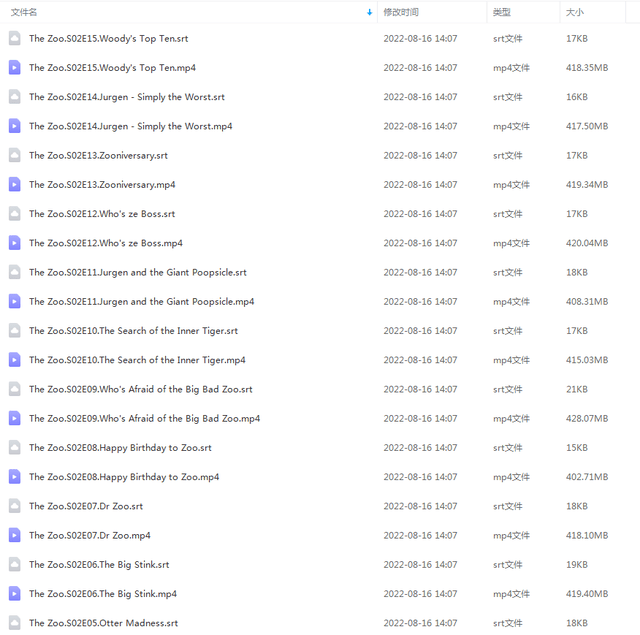Sort by the 文件名 column header
This screenshot has width=640, height=635.
point(24,12)
